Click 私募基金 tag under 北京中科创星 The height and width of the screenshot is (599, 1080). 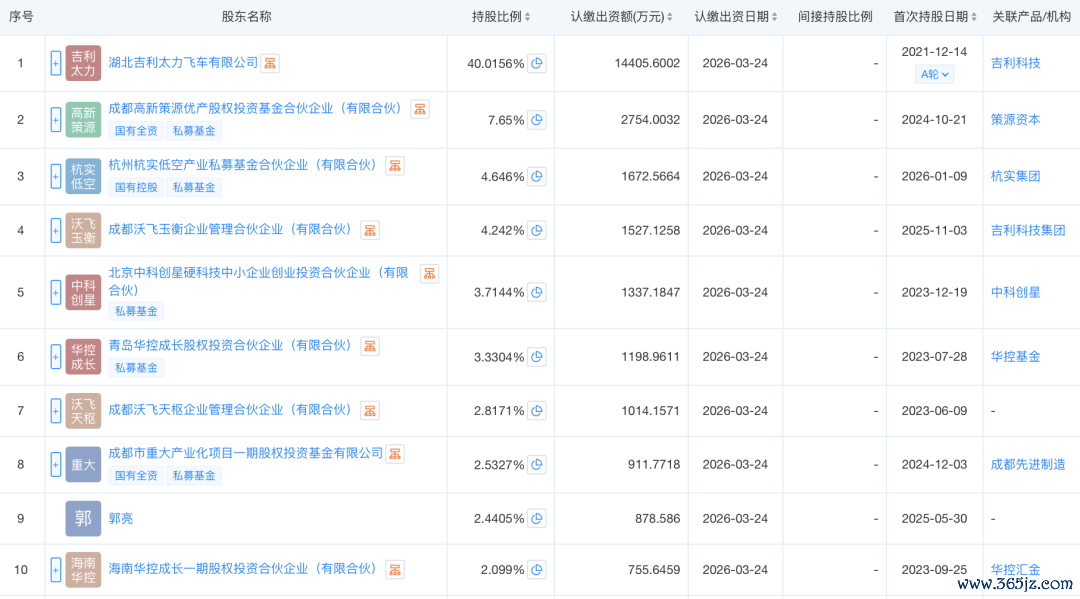(136, 311)
